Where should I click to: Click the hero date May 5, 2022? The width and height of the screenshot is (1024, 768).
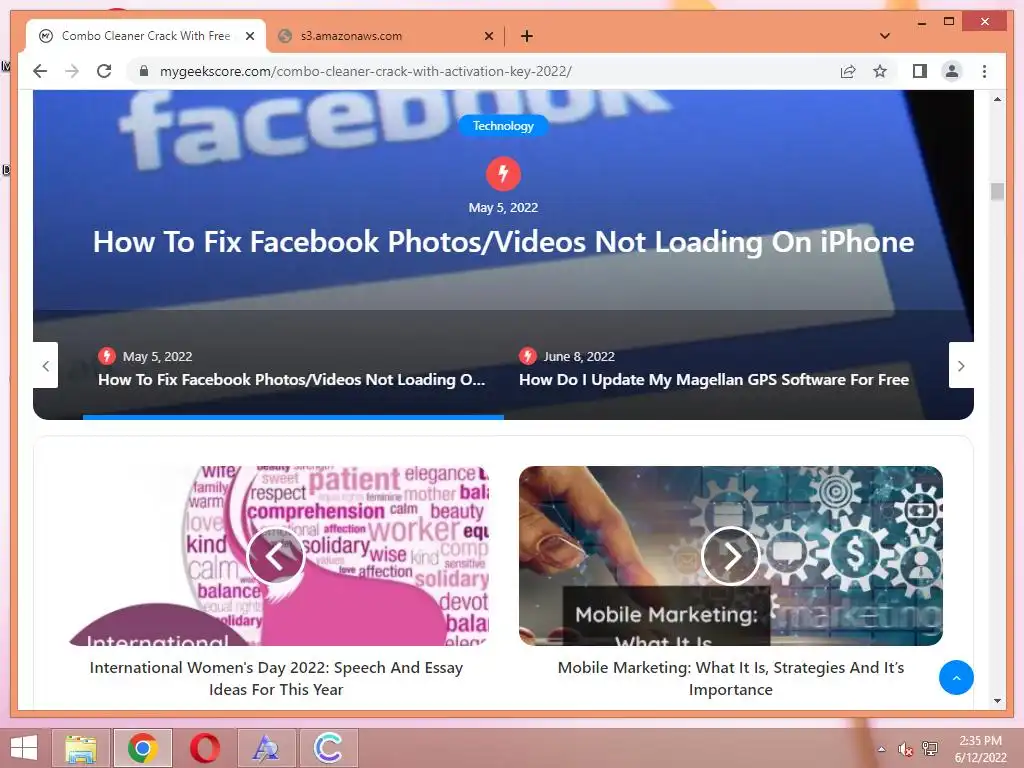click(503, 208)
